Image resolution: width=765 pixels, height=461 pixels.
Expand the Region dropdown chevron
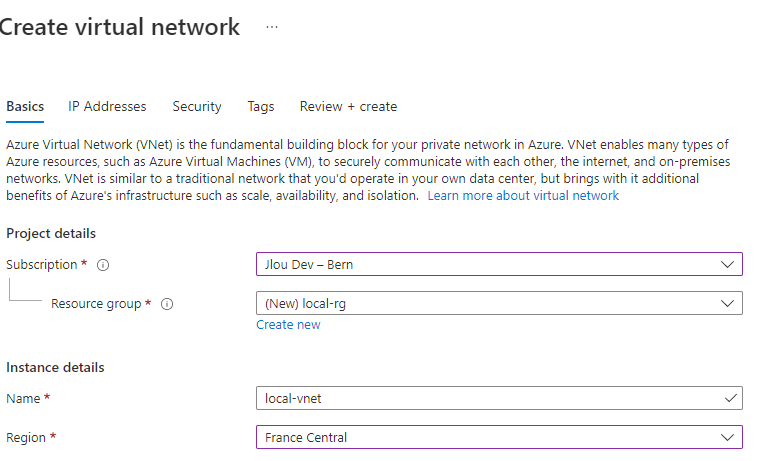[727, 438]
